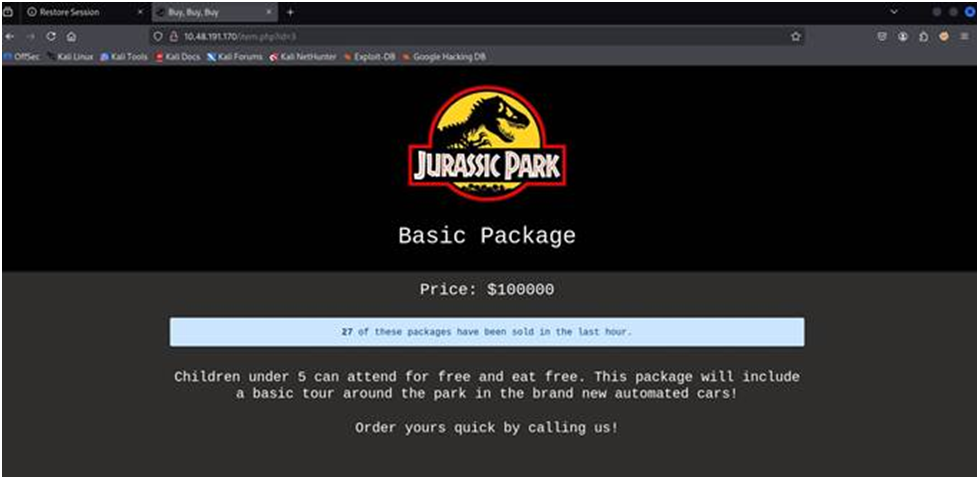The image size is (979, 479).
Task: Open the Kali Tools bookmark
Action: pyautogui.click(x=124, y=57)
